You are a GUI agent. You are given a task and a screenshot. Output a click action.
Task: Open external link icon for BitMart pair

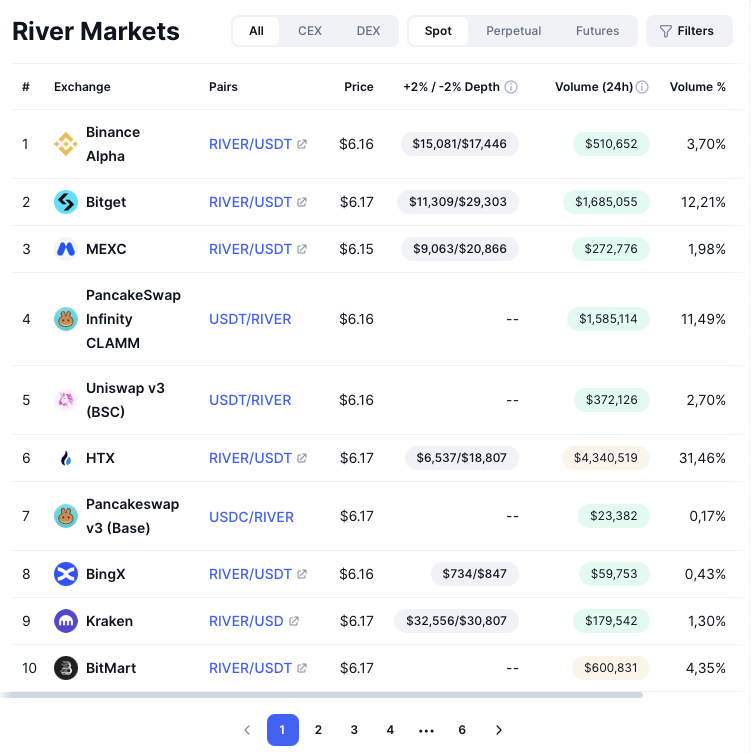coord(302,668)
